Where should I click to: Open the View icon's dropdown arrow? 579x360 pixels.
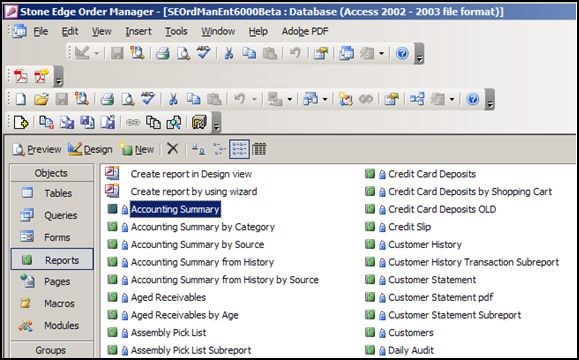[x=96, y=54]
